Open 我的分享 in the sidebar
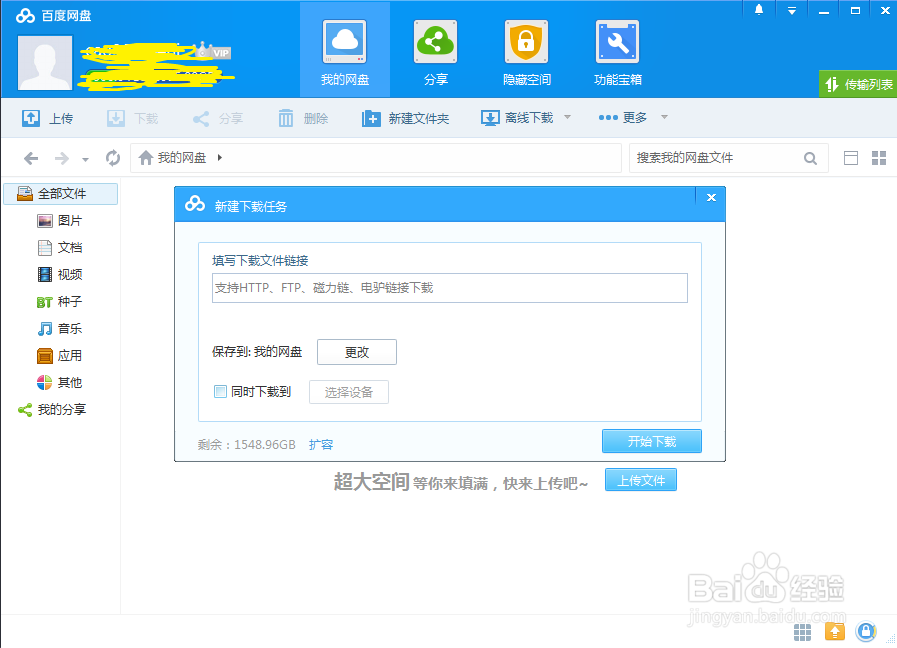Screen dimensions: 897x648 (x=52, y=410)
